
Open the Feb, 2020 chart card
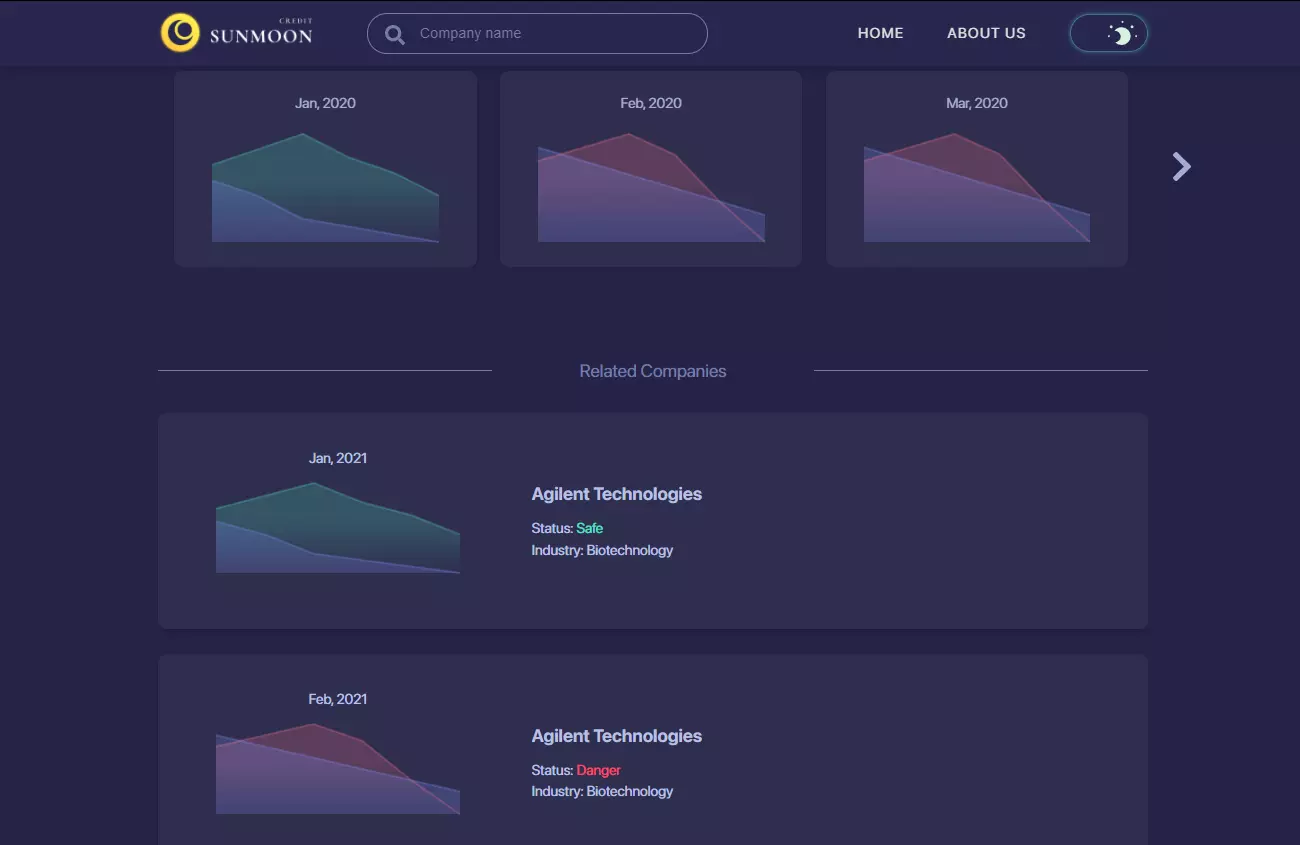click(651, 168)
